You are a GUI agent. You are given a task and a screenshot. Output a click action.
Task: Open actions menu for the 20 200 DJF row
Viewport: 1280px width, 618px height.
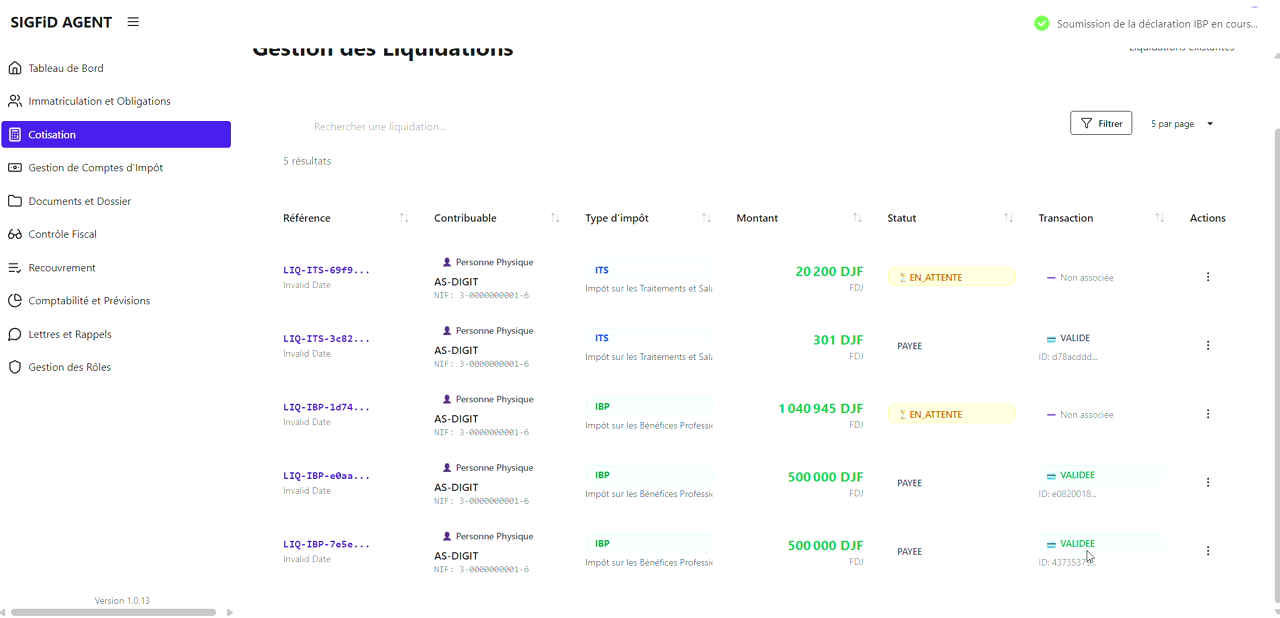pyautogui.click(x=1207, y=277)
